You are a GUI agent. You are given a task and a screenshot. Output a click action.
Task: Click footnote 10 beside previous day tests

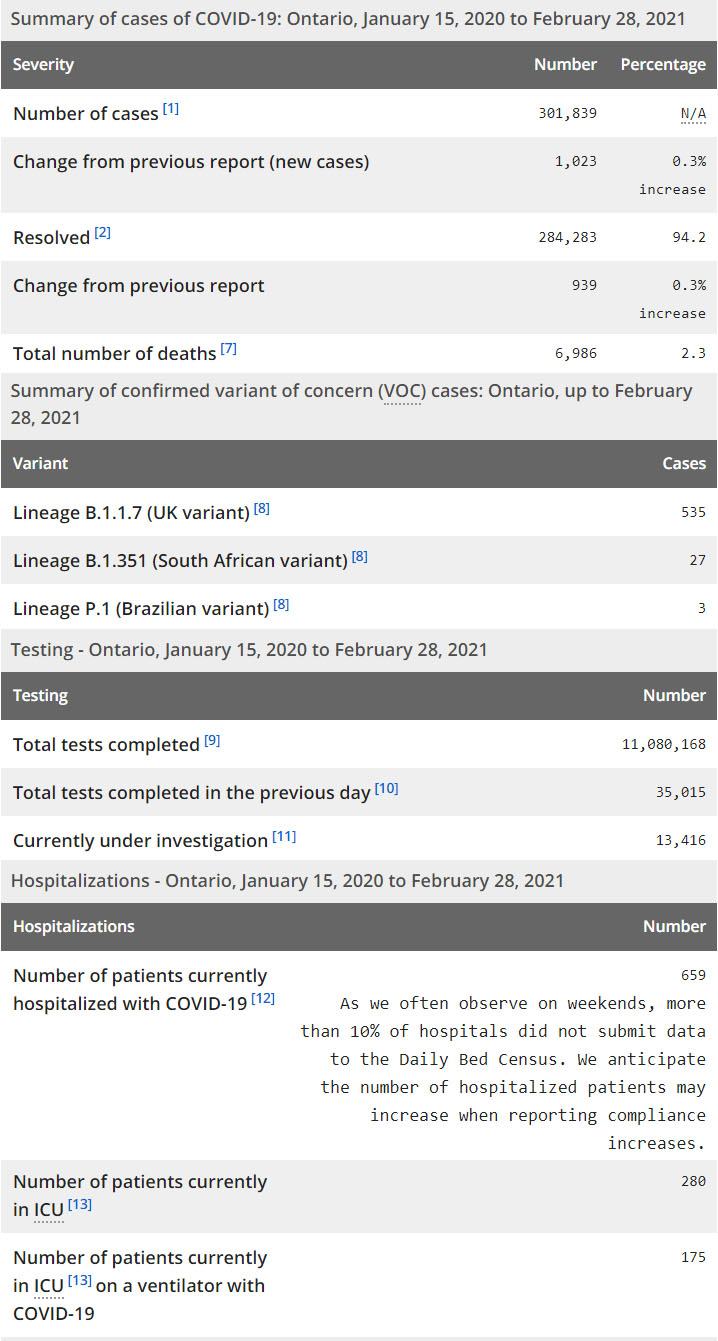[387, 788]
